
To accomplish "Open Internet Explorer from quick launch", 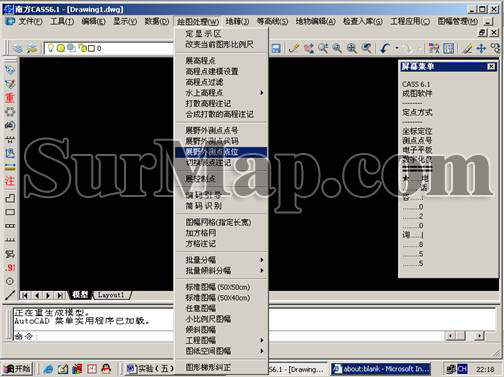I will 49,369.
